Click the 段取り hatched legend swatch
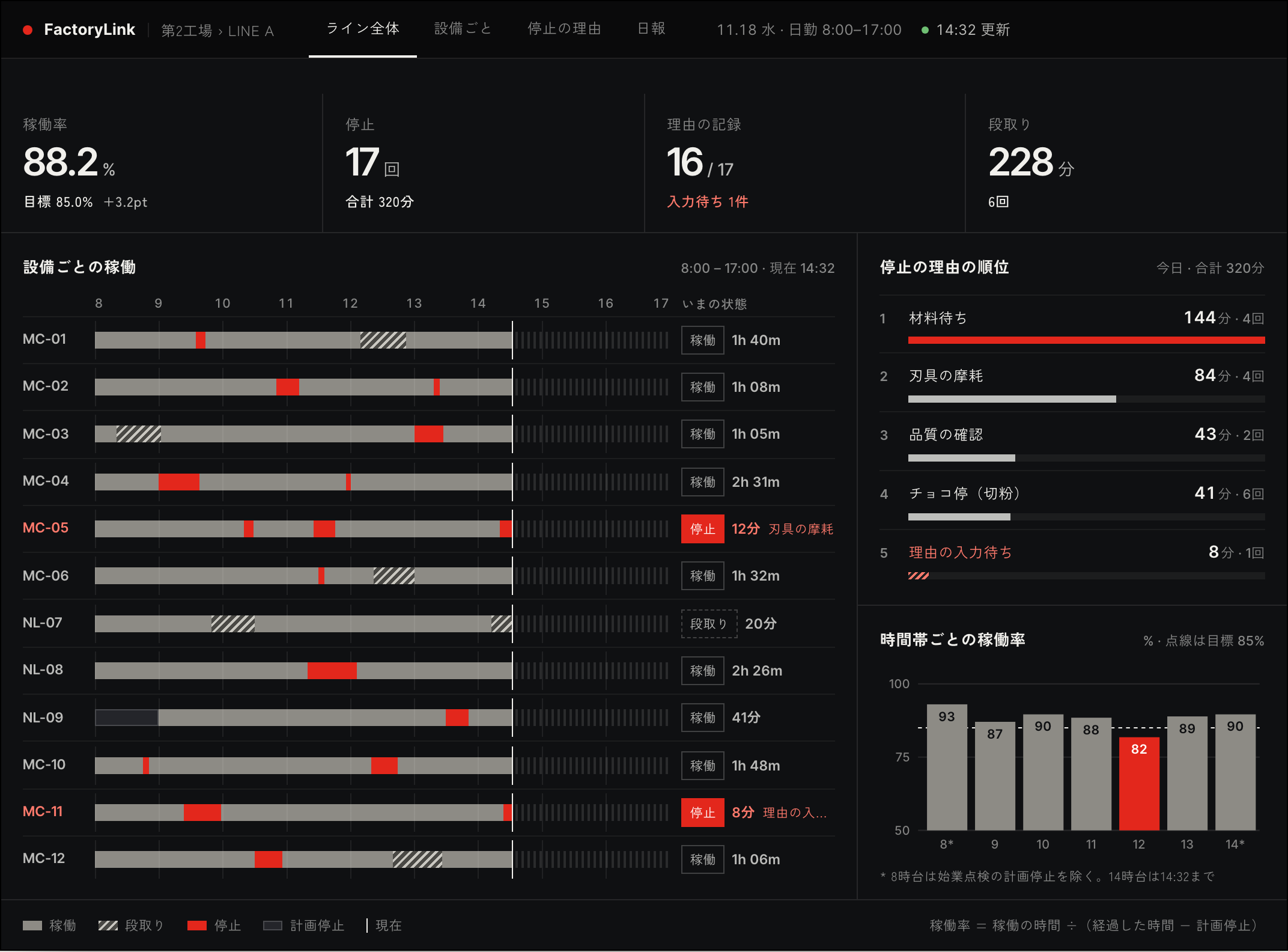The image size is (1288, 952). (x=108, y=926)
